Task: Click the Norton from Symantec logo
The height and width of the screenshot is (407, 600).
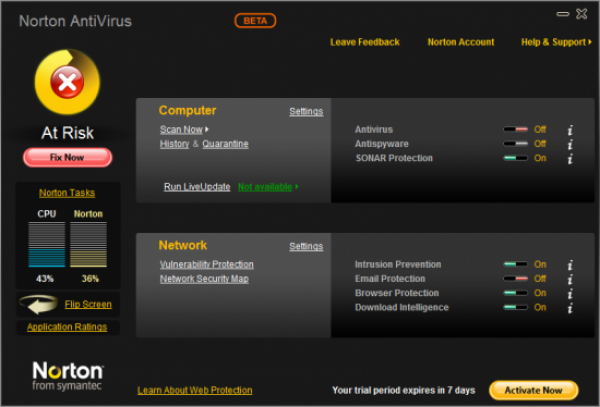Action: click(x=68, y=376)
